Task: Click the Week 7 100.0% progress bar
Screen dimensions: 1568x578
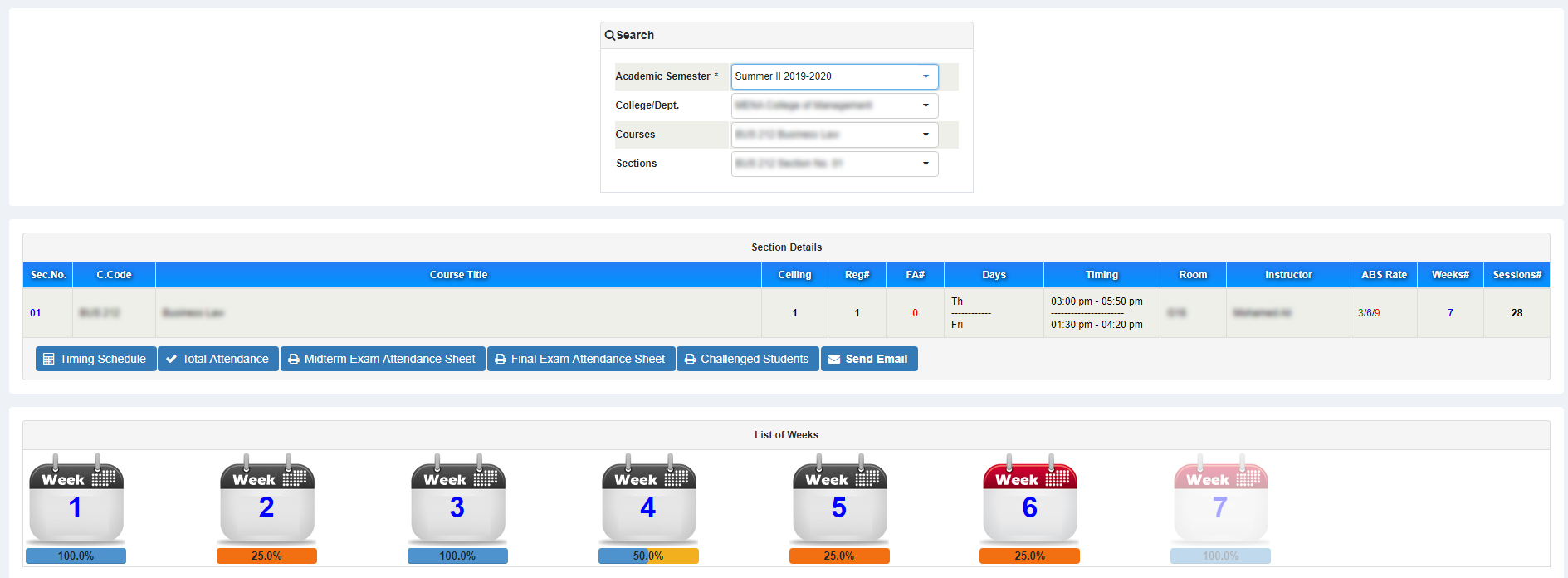Action: click(x=1220, y=556)
